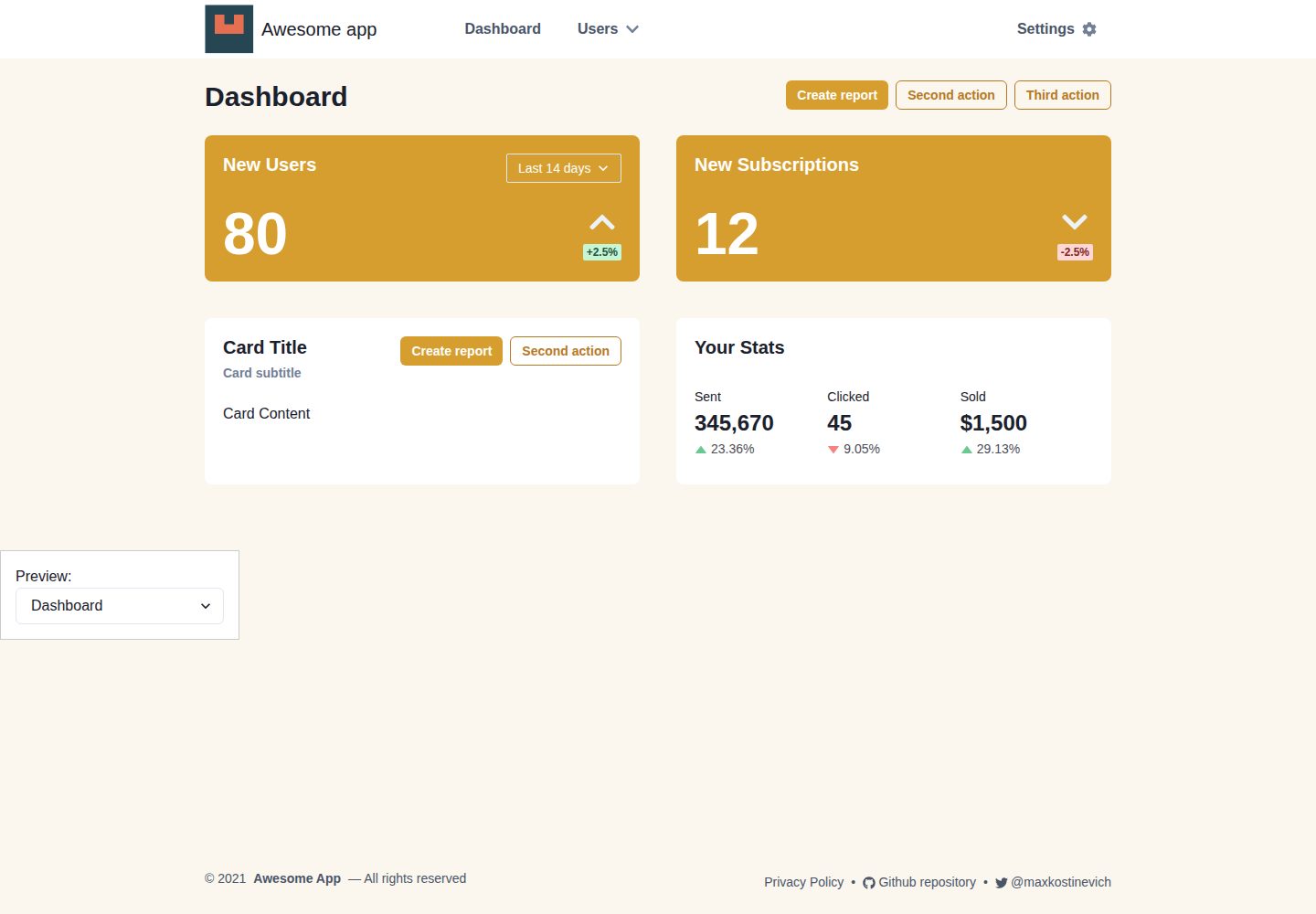1316x914 pixels.
Task: Click Create report in the page header
Action: coord(837,95)
